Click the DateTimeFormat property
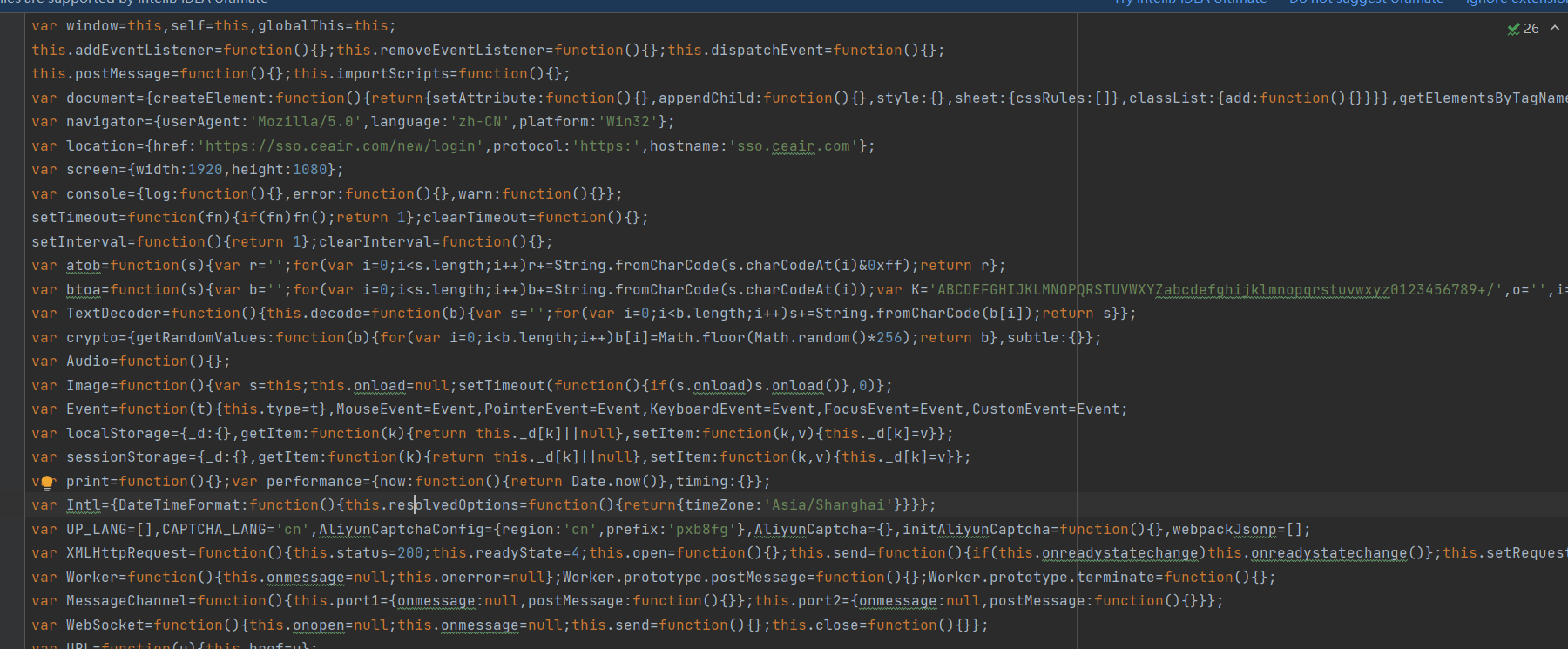Image resolution: width=1568 pixels, height=649 pixels. [179, 505]
